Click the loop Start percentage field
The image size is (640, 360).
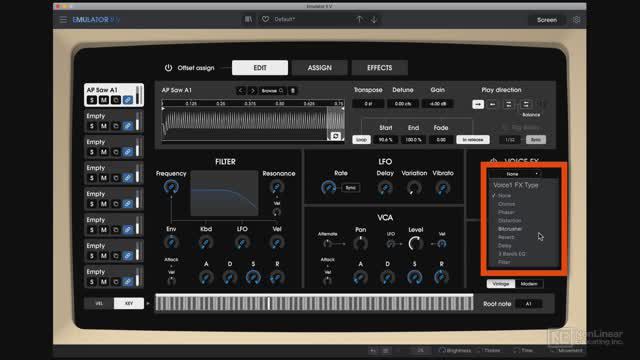click(x=385, y=140)
